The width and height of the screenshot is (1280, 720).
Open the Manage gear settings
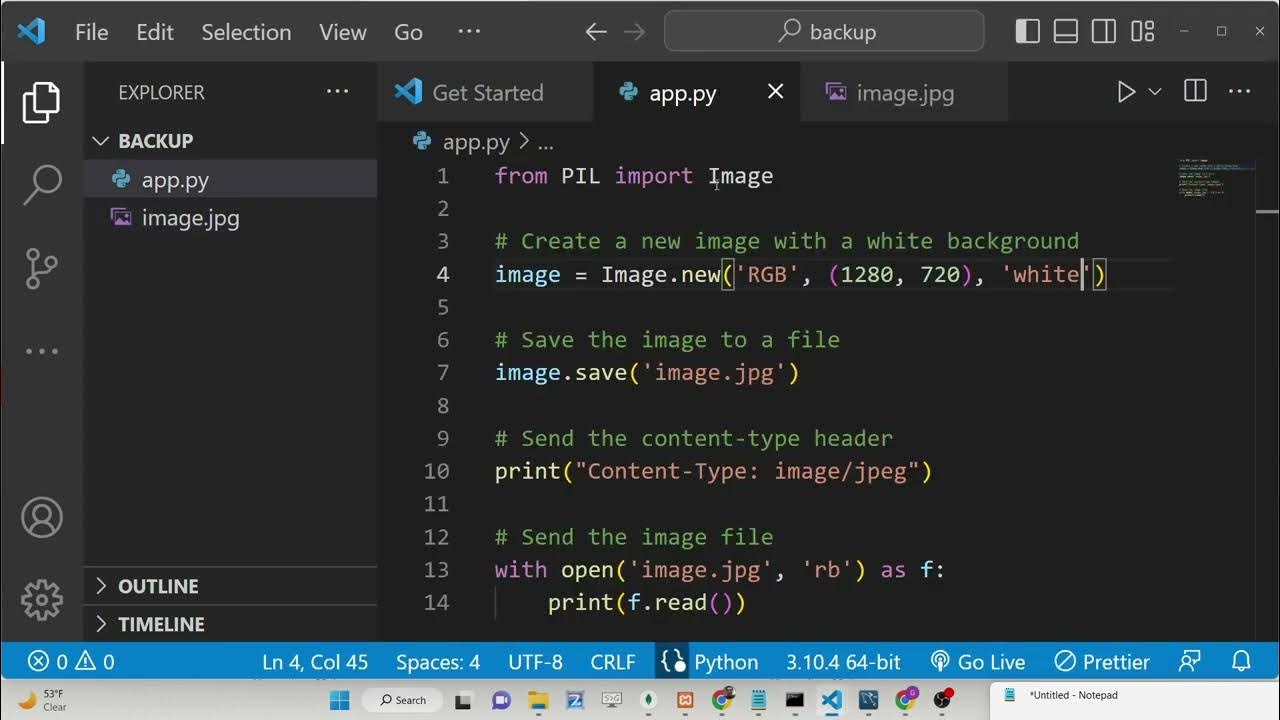(x=42, y=599)
